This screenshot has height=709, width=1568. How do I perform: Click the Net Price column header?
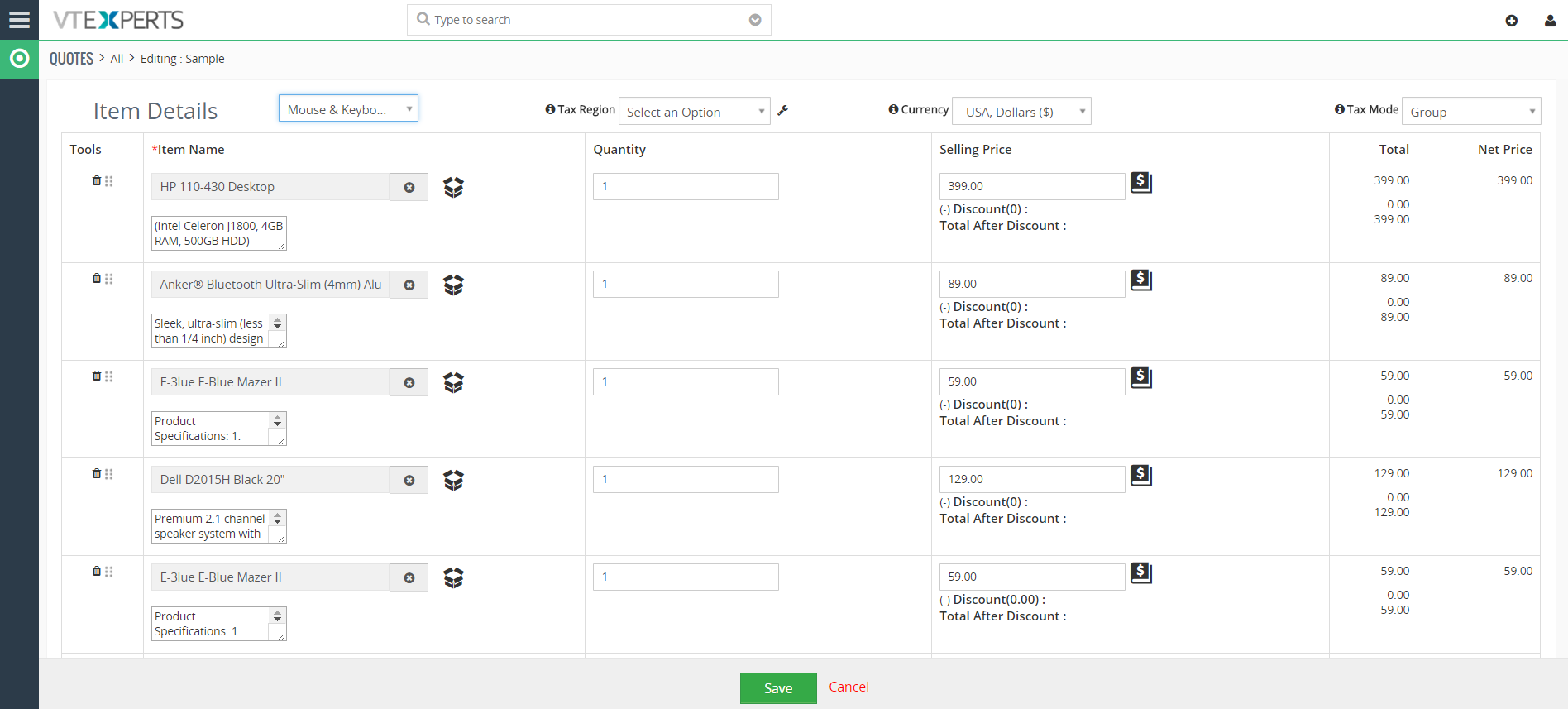[x=1505, y=150]
